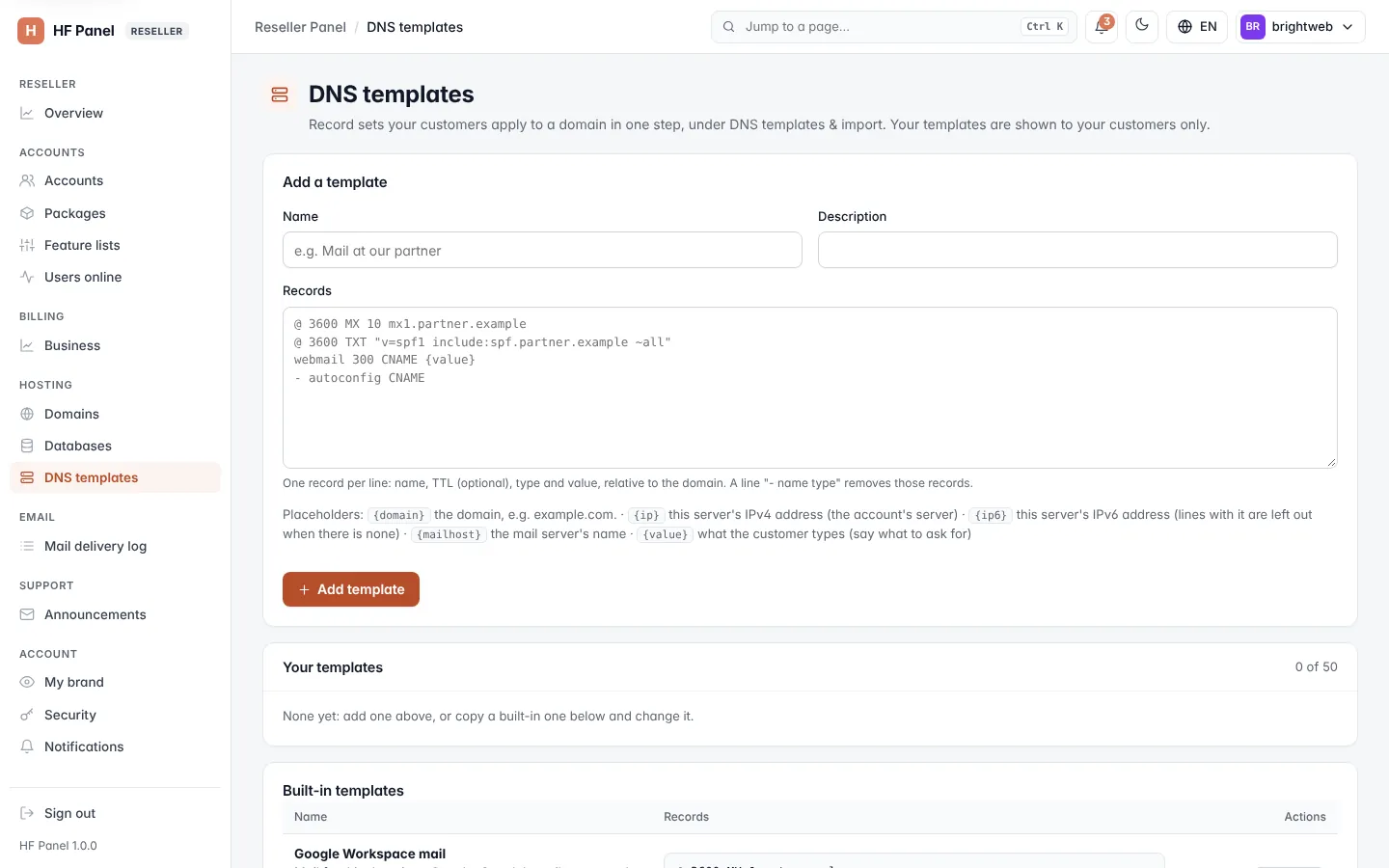Open Packages in the sidebar
Viewport: 1389px width, 868px height.
coord(115,213)
